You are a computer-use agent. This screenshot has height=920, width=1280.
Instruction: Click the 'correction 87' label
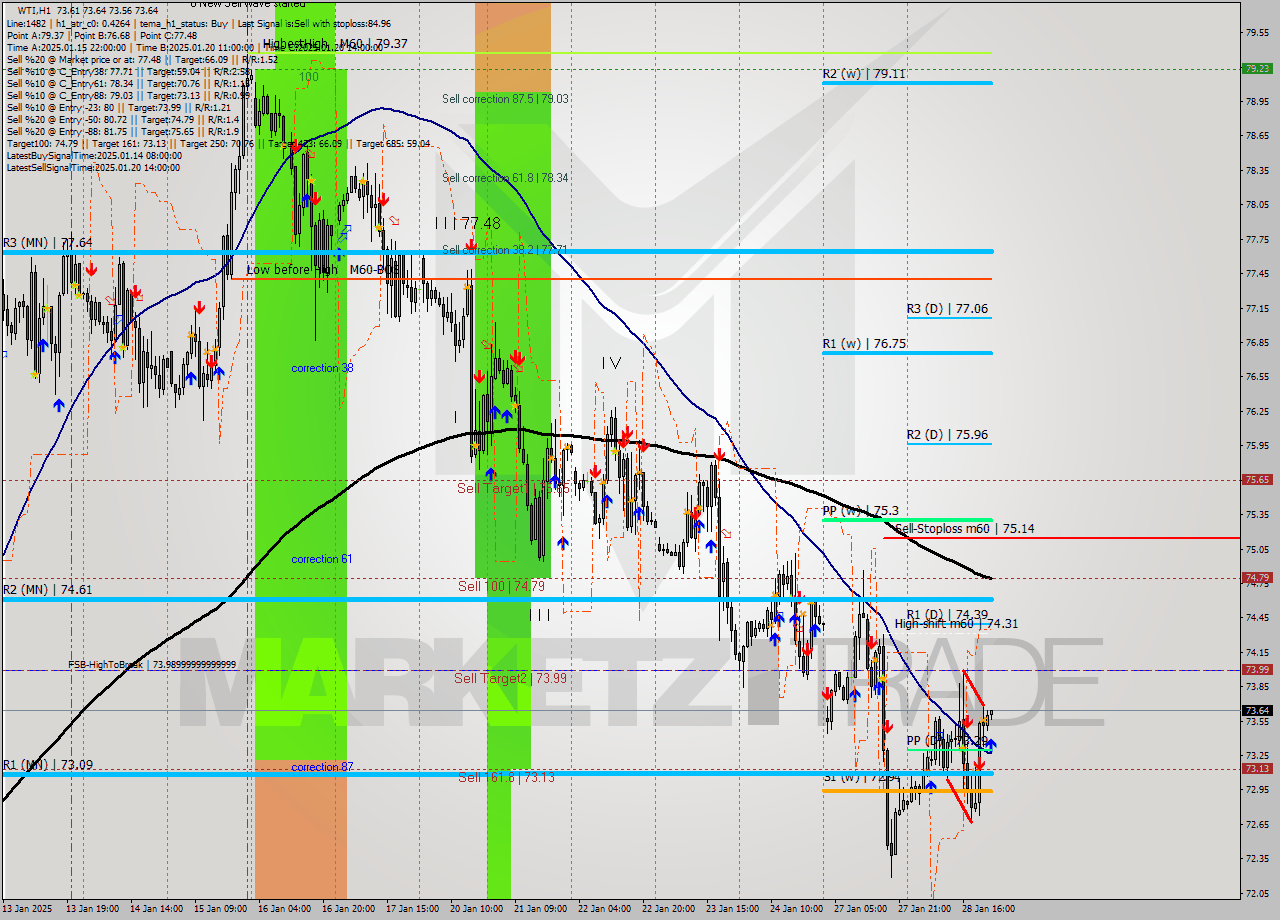click(322, 767)
